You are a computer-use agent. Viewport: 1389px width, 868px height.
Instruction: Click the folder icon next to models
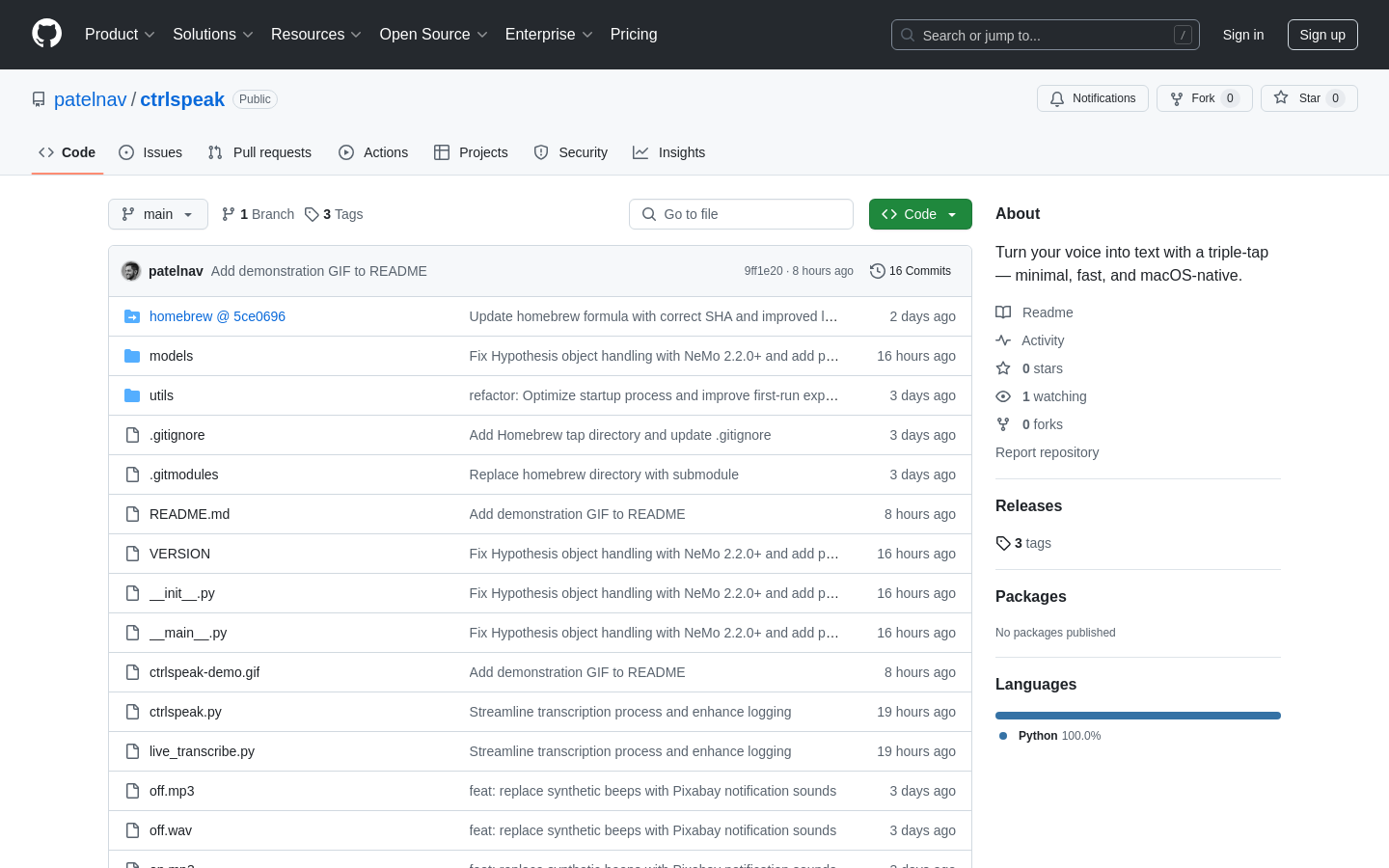(132, 356)
